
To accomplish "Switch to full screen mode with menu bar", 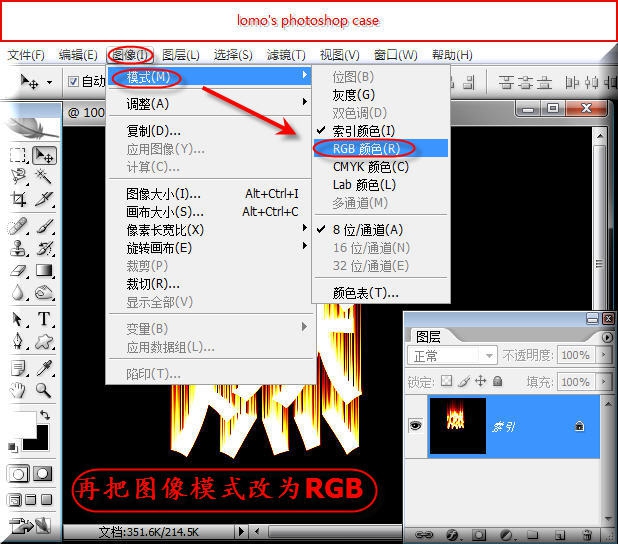I will (30, 499).
